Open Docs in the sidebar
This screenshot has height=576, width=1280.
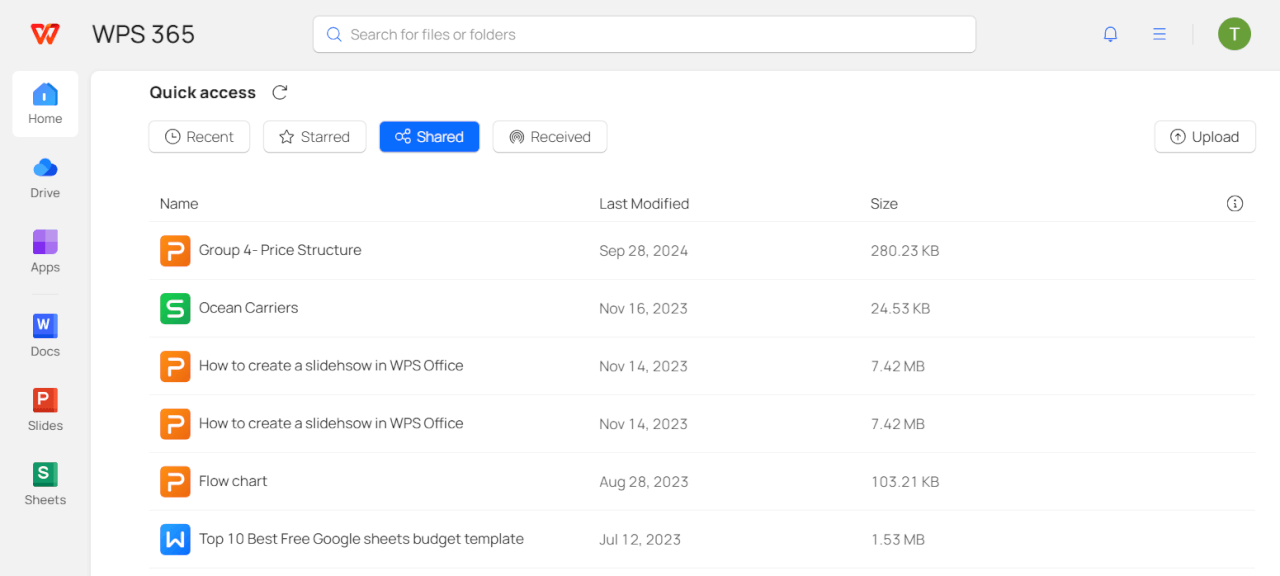tap(45, 335)
